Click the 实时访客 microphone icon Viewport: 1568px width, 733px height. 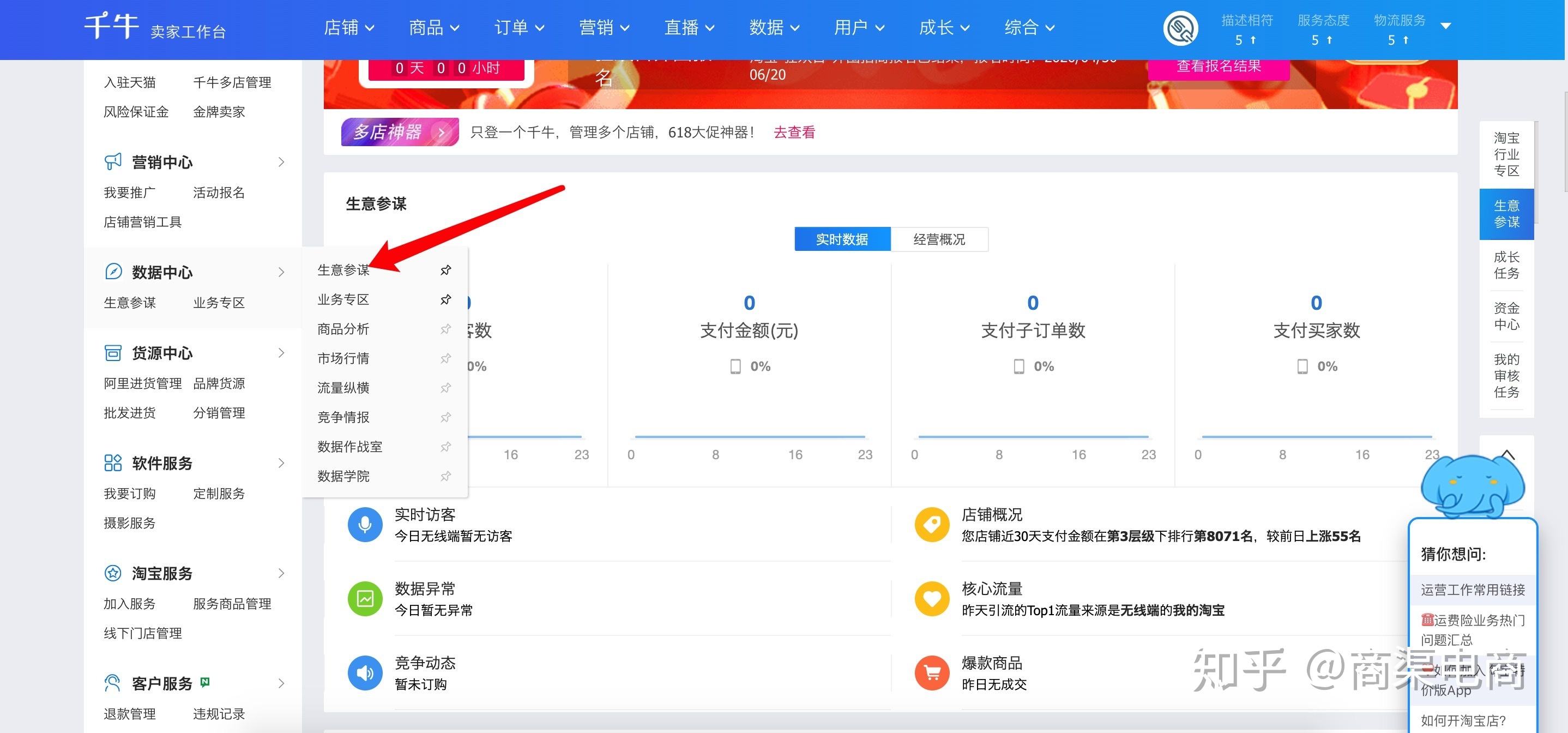tap(365, 525)
